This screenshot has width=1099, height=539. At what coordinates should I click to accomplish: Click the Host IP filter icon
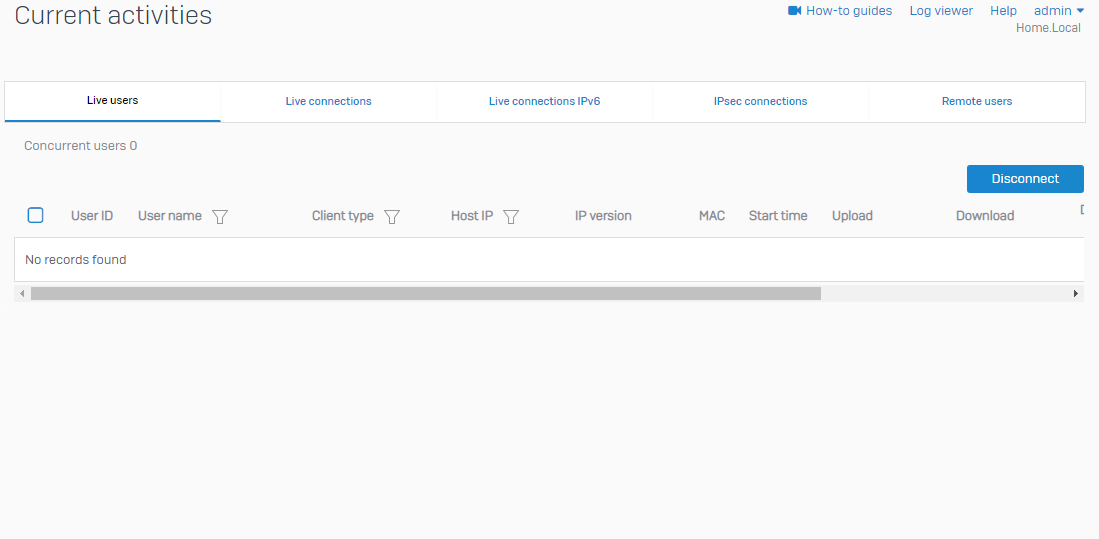[x=511, y=216]
